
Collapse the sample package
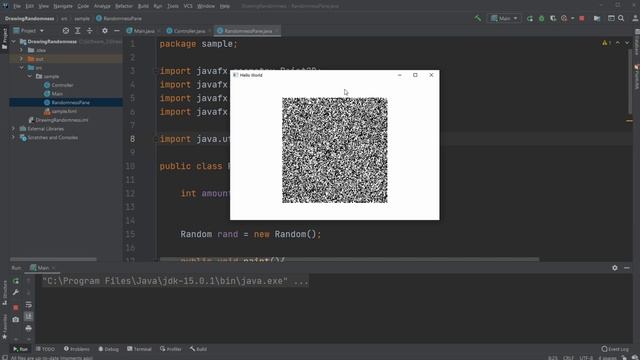pyautogui.click(x=29, y=76)
